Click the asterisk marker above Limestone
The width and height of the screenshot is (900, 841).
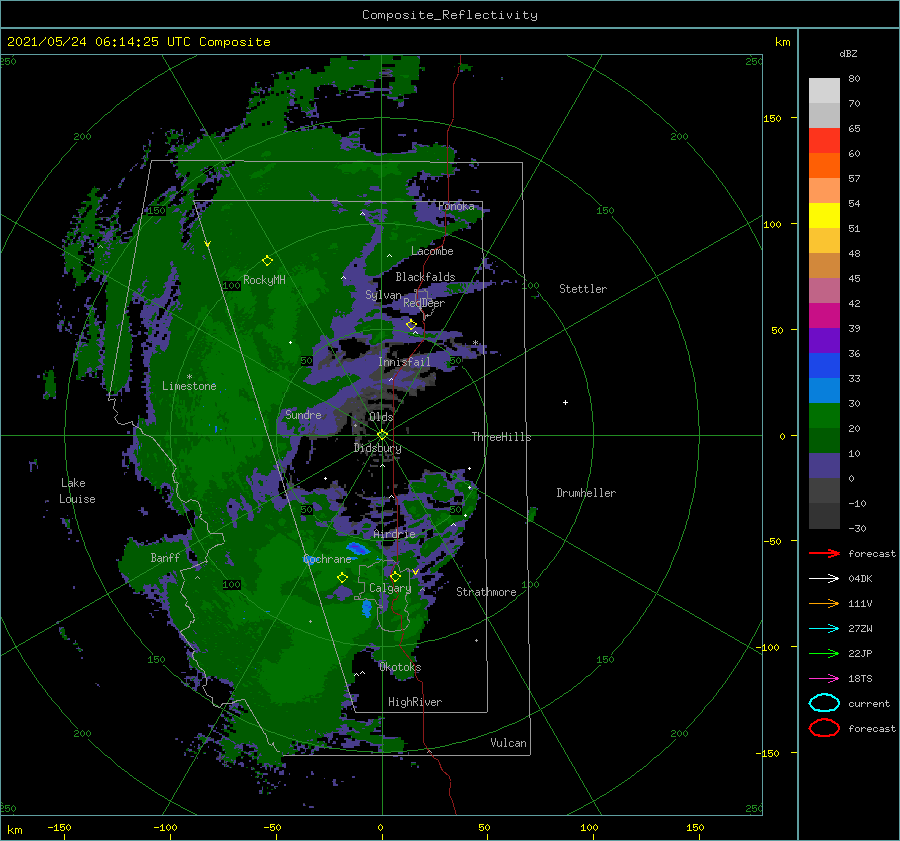click(189, 377)
